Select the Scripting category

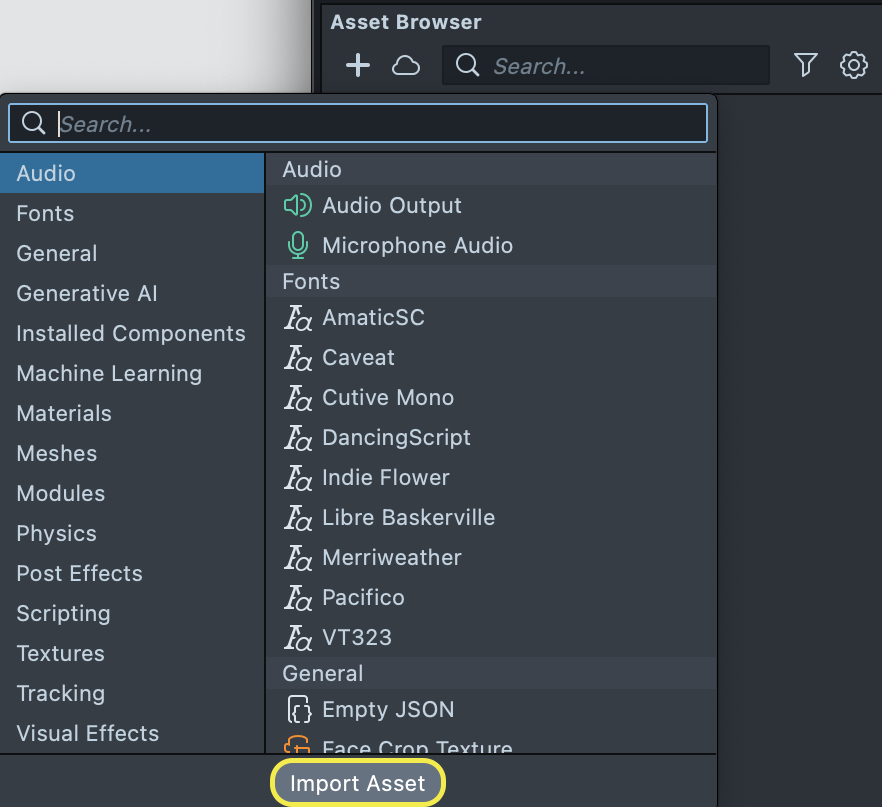tap(63, 614)
